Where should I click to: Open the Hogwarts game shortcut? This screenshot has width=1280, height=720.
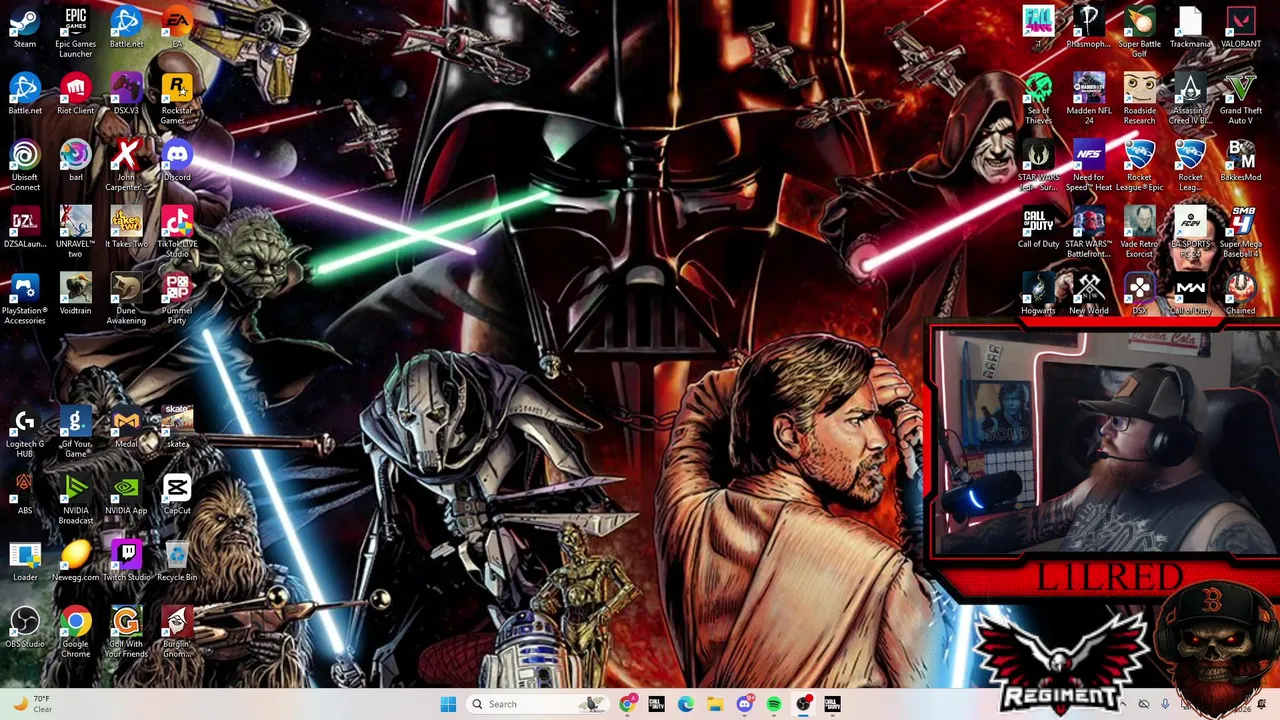pyautogui.click(x=1038, y=295)
